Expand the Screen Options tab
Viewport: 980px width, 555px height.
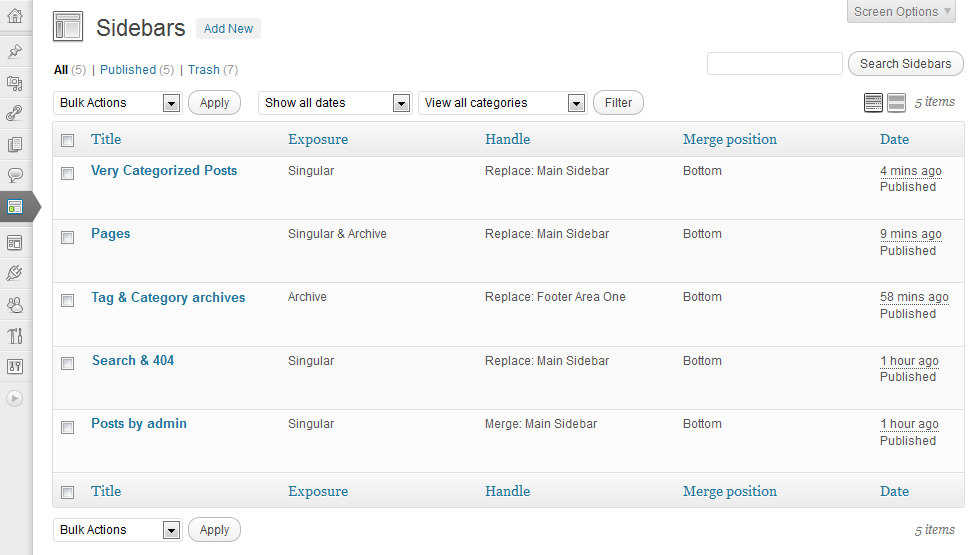(x=901, y=11)
